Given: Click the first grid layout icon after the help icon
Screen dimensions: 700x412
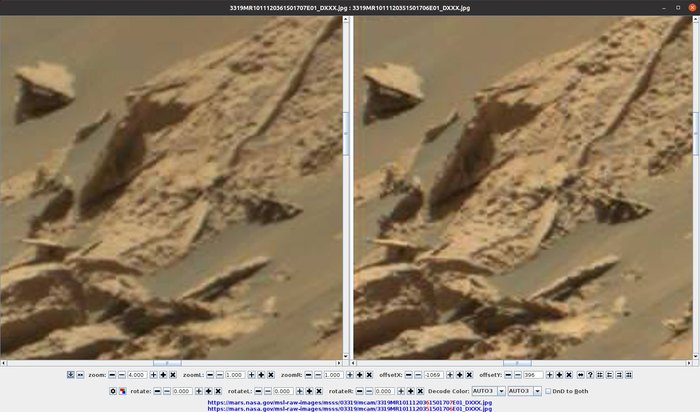Looking at the screenshot, I should [x=600, y=375].
